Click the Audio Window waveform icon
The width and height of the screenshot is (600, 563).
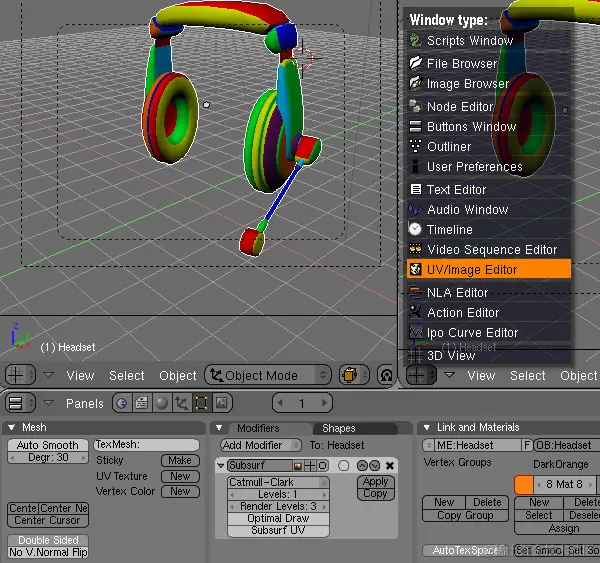click(416, 209)
